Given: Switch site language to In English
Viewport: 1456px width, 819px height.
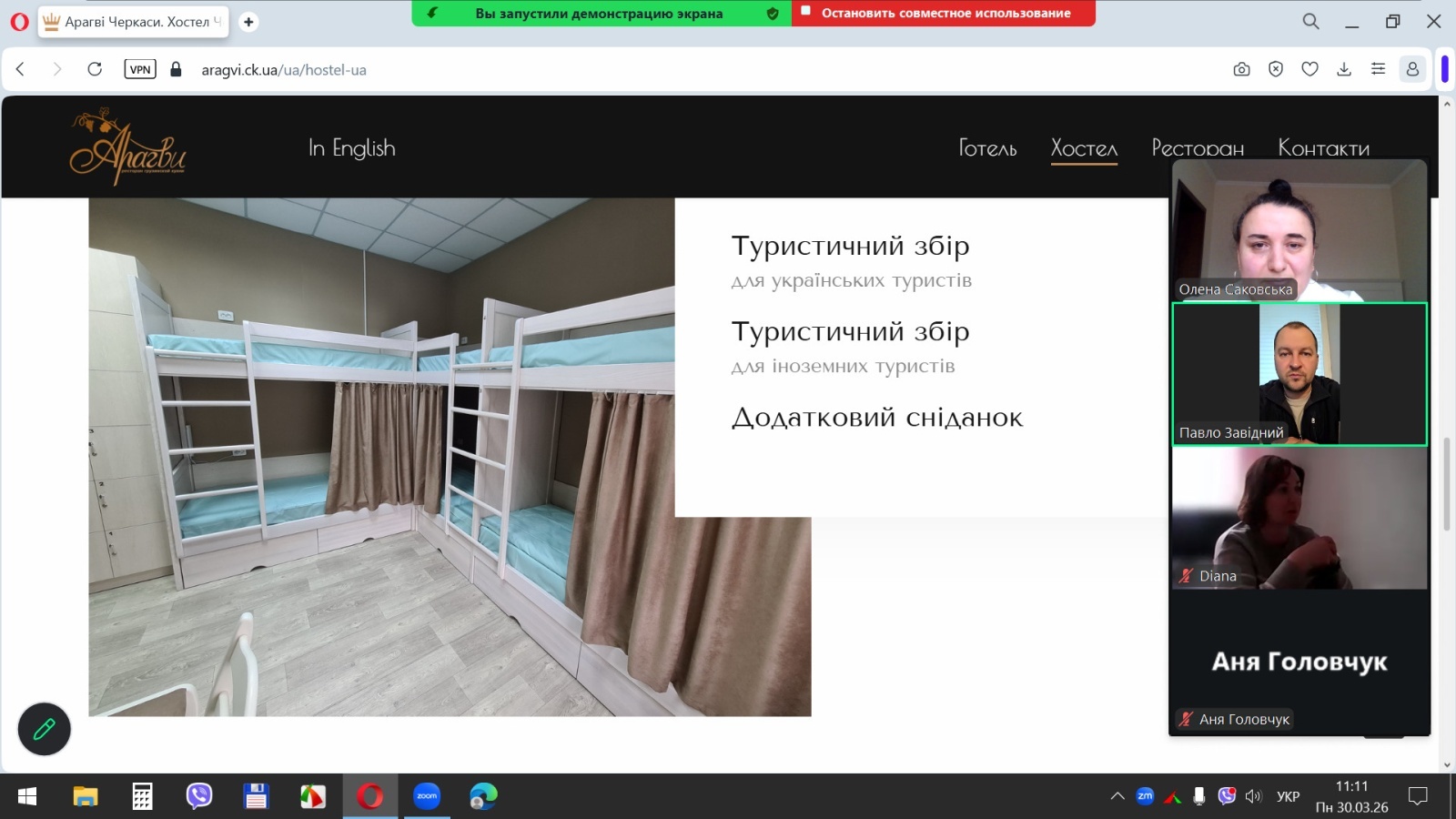Looking at the screenshot, I should (x=351, y=148).
